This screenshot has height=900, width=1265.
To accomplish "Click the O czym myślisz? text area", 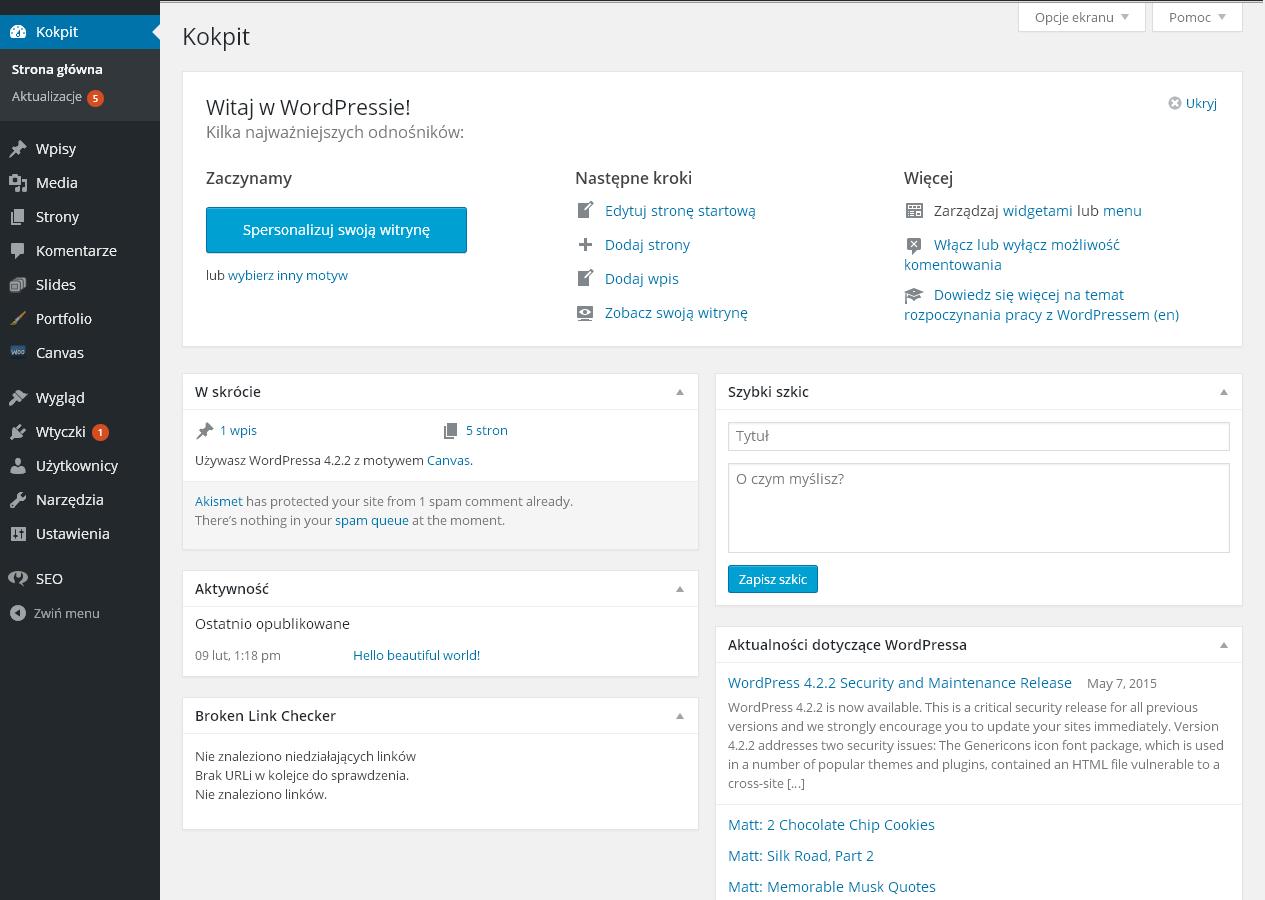I will tap(978, 508).
